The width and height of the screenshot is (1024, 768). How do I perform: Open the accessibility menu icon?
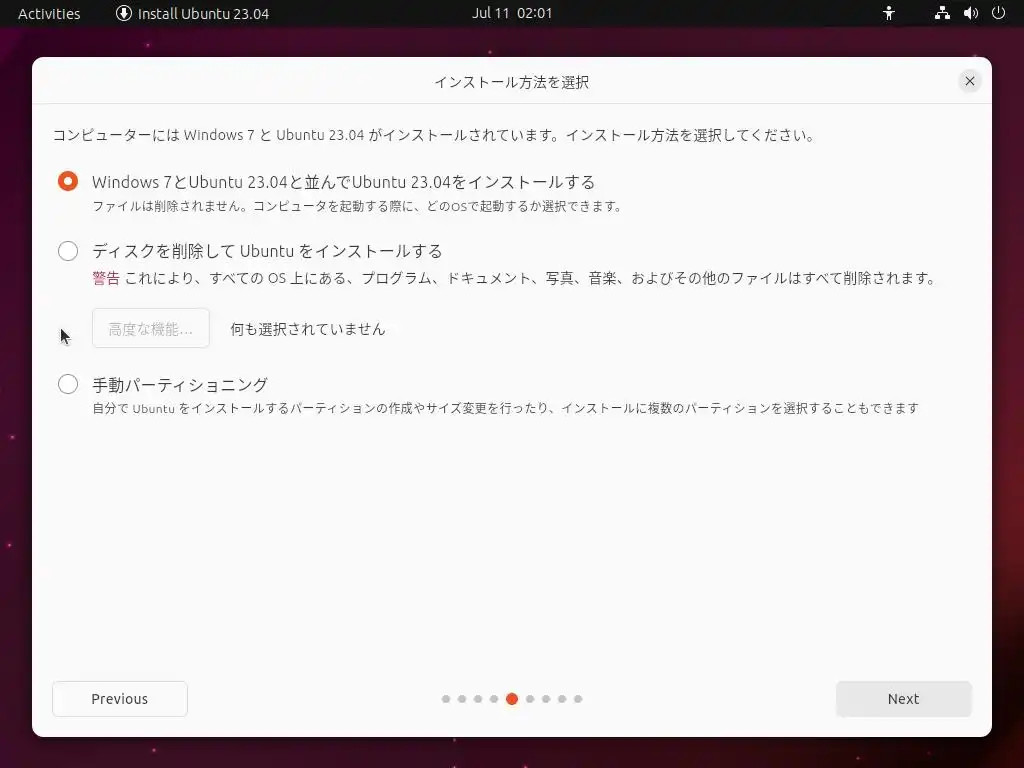click(x=889, y=13)
